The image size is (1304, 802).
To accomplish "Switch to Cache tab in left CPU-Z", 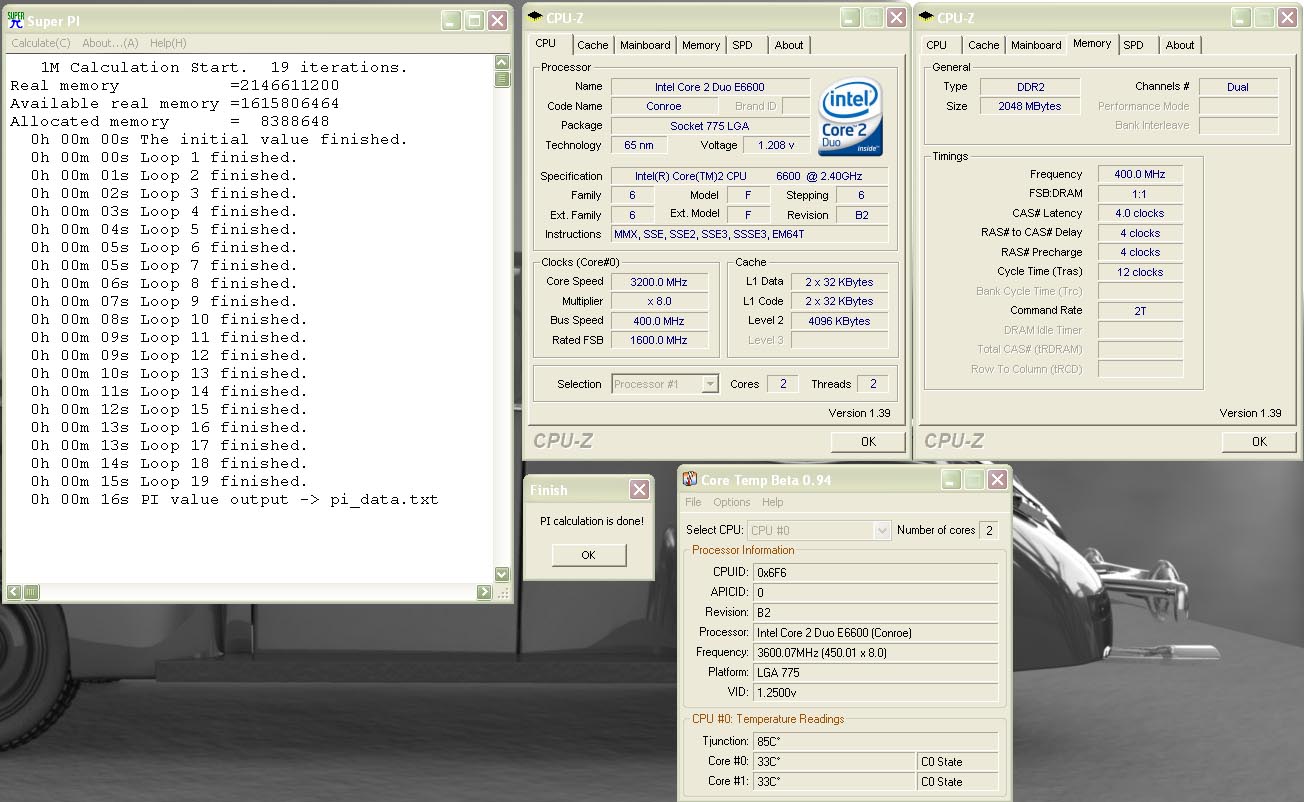I will pos(593,45).
